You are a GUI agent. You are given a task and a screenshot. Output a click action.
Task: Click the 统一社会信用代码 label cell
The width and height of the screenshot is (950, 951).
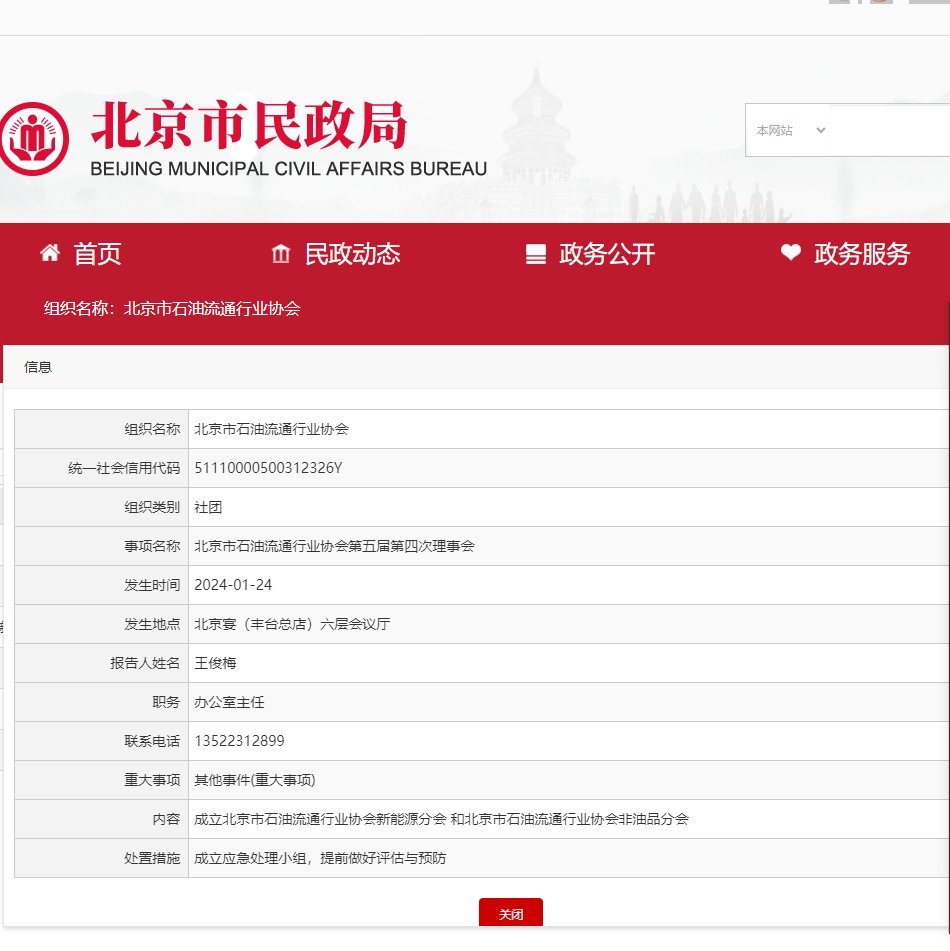(101, 468)
